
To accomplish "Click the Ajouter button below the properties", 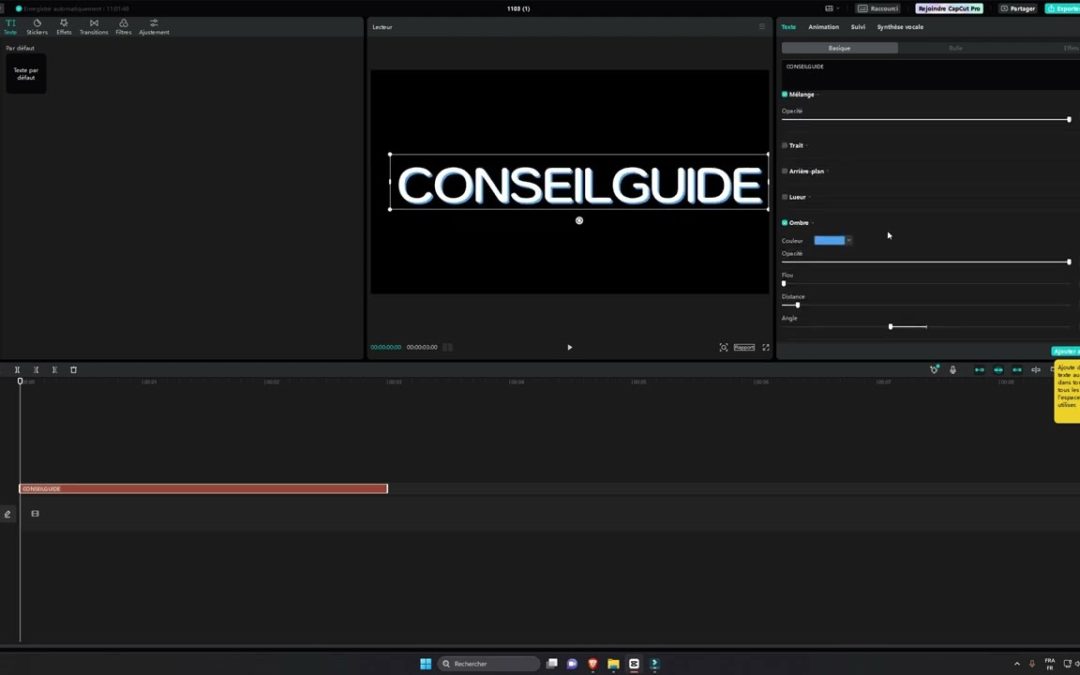I will (1066, 351).
